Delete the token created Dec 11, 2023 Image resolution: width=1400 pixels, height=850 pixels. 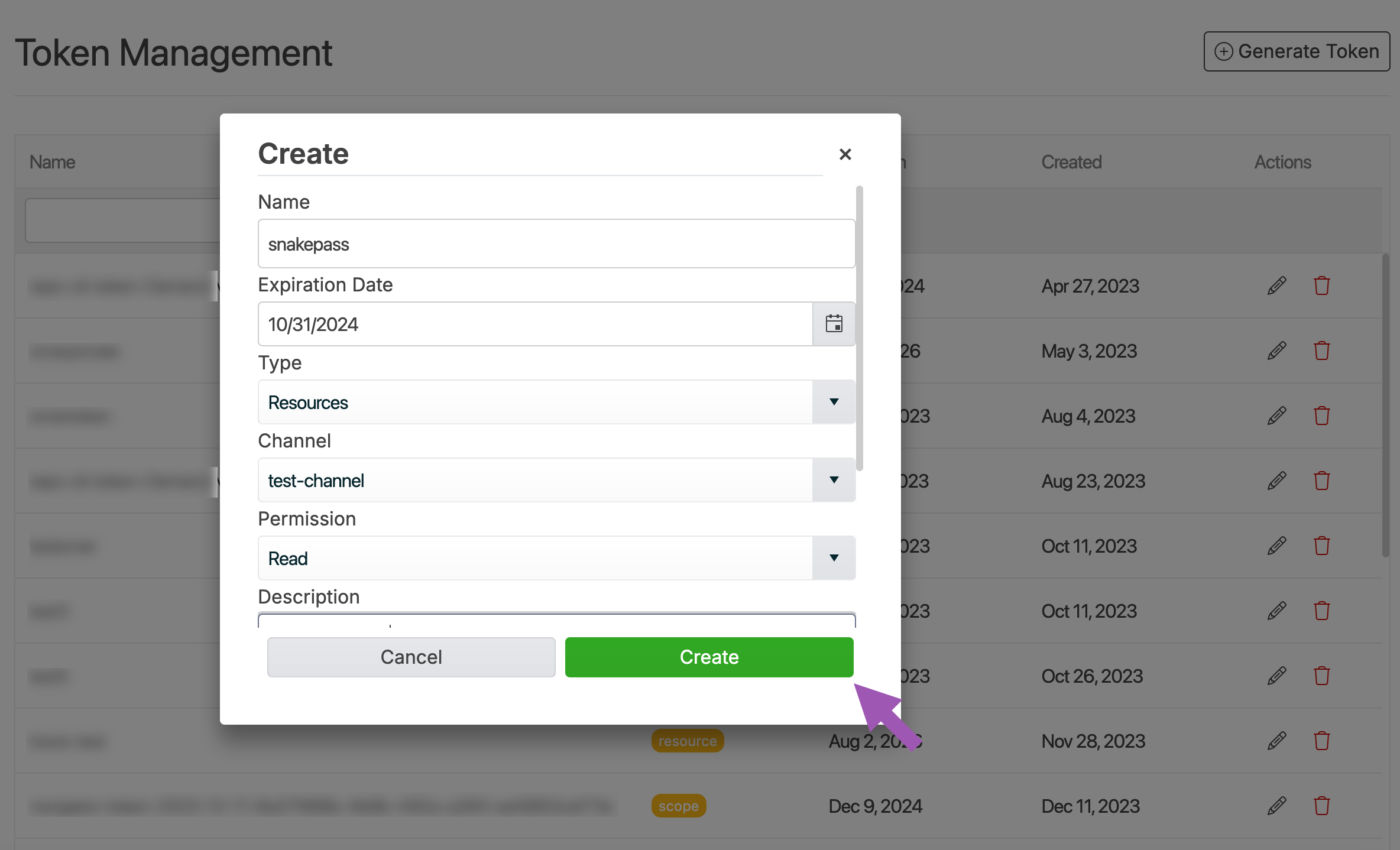pos(1322,806)
